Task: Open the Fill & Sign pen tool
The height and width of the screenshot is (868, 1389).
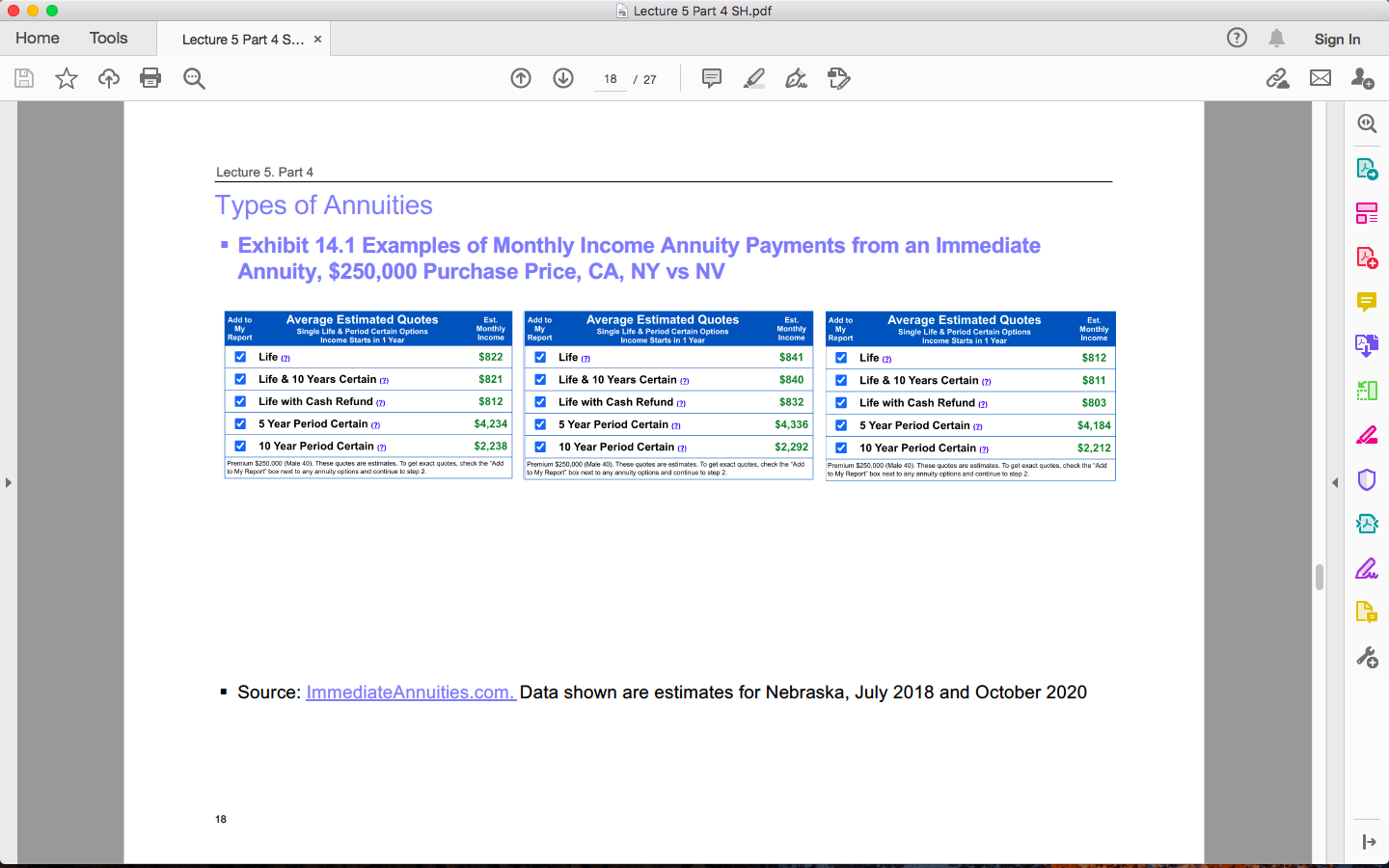Action: point(796,78)
